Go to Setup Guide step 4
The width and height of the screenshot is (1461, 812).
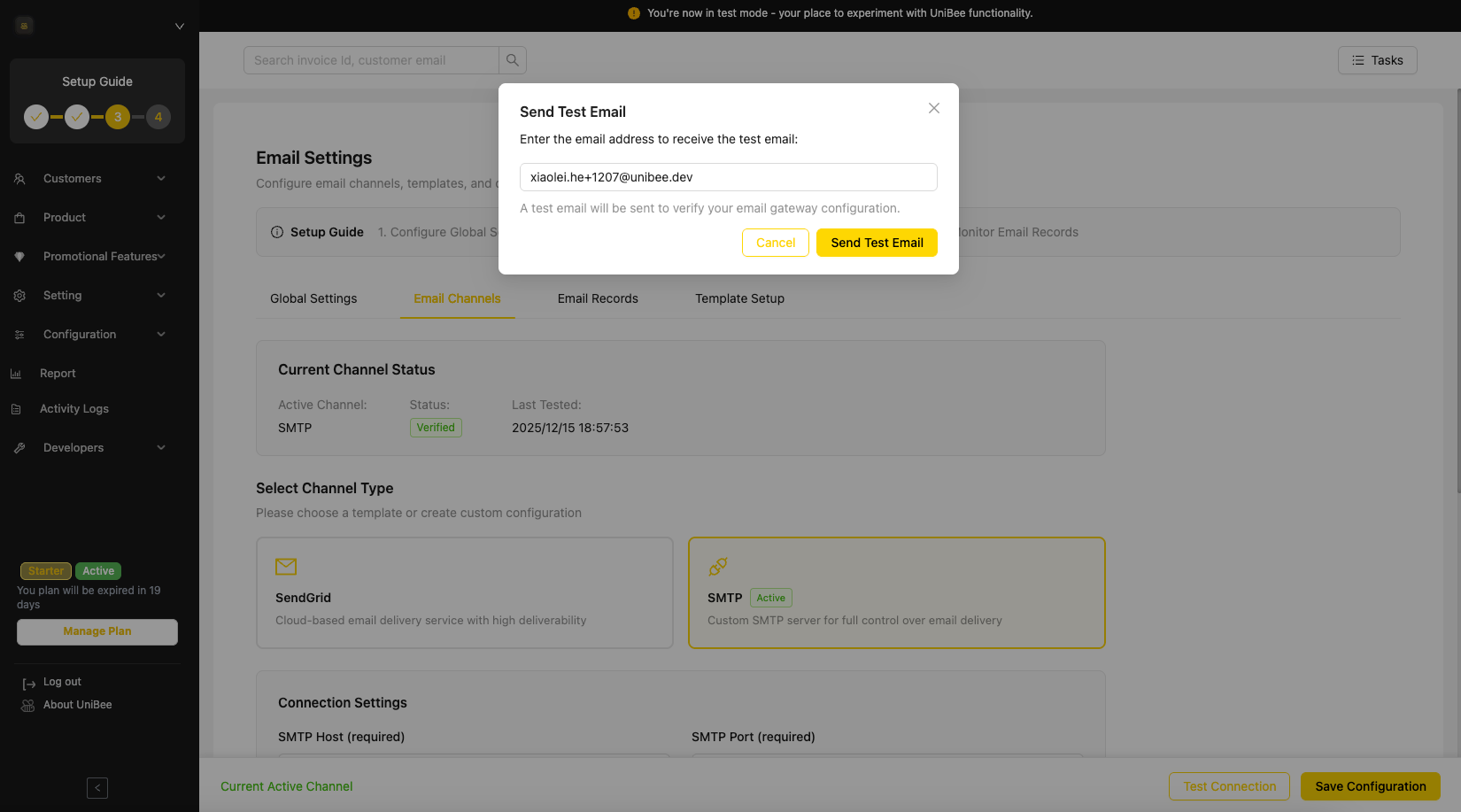[158, 117]
